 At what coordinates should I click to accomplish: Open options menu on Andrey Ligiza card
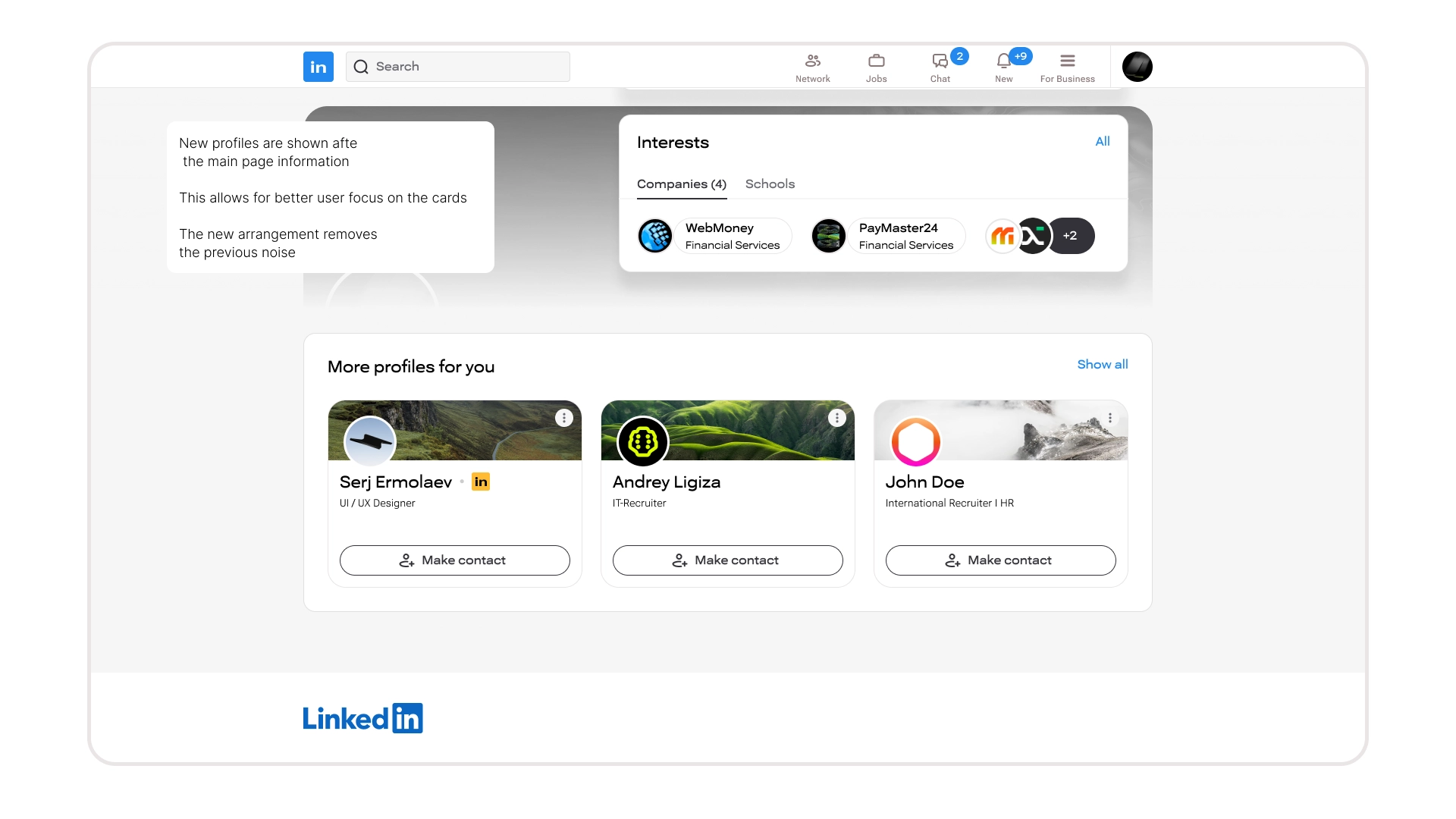coord(836,418)
